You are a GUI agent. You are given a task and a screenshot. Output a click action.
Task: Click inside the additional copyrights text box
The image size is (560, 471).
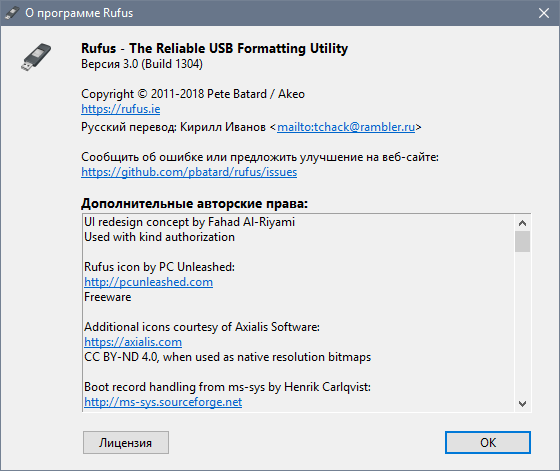(299, 313)
